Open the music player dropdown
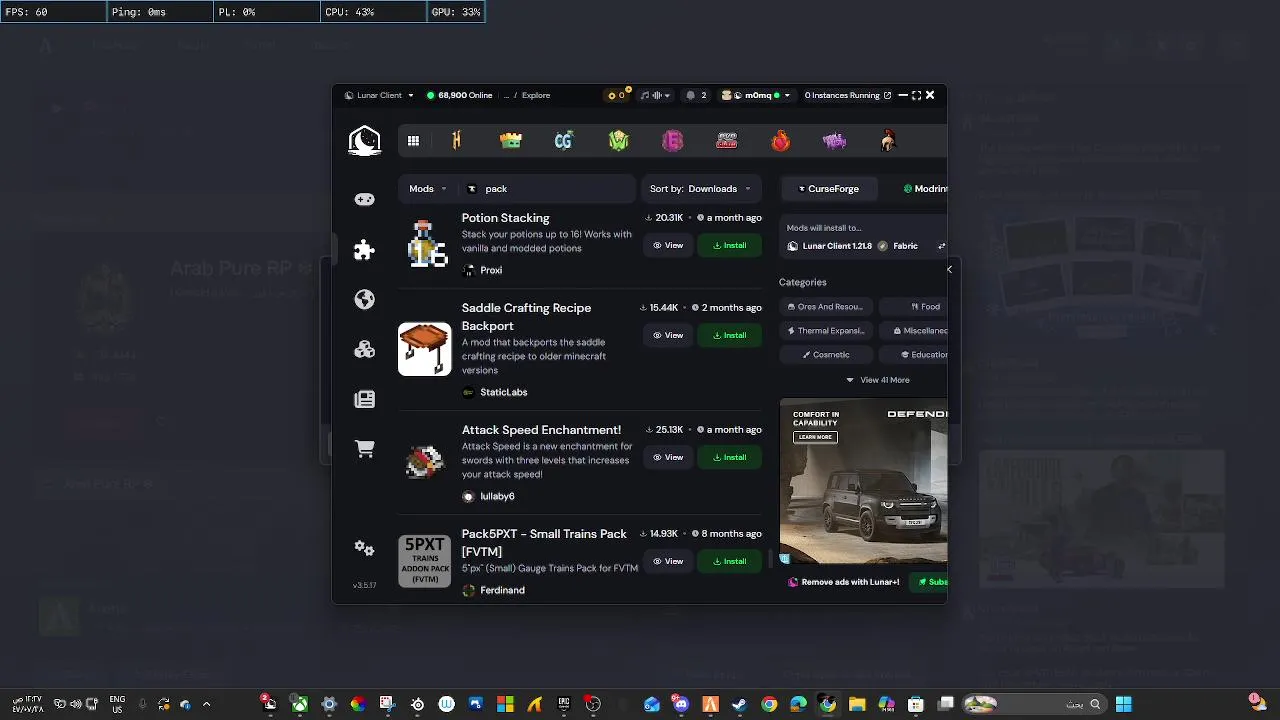 click(x=656, y=95)
